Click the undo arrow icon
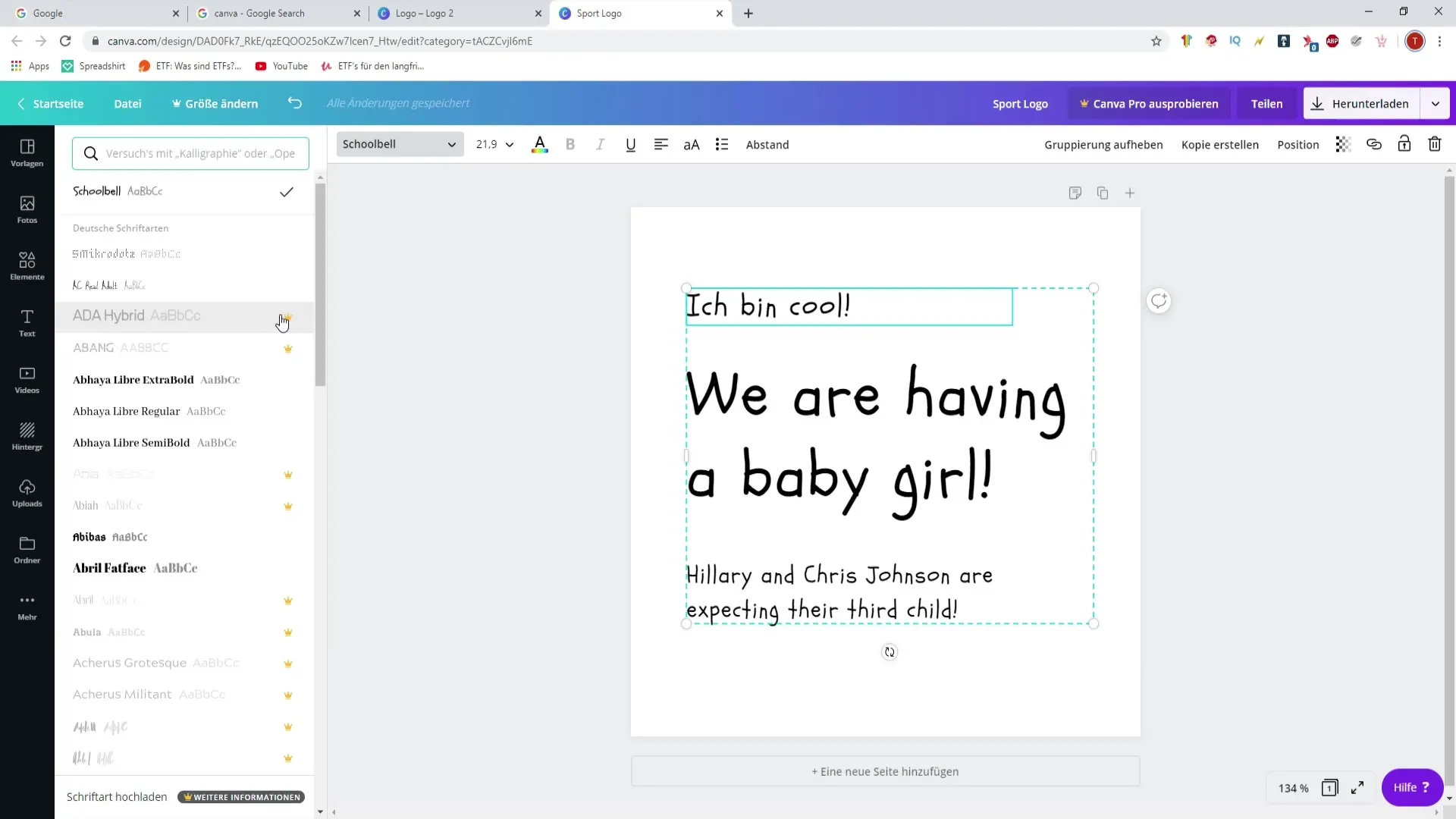The width and height of the screenshot is (1456, 819). click(295, 103)
